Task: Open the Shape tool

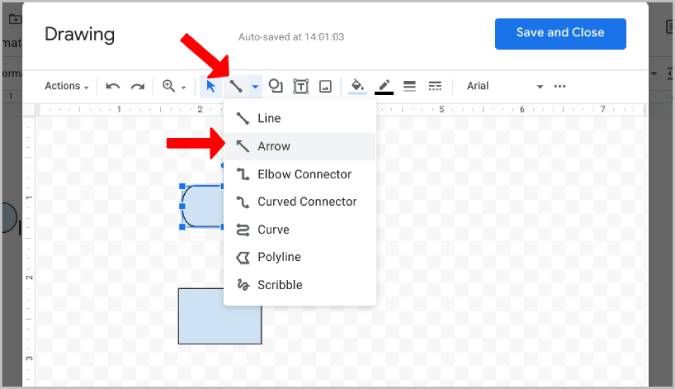Action: click(276, 86)
